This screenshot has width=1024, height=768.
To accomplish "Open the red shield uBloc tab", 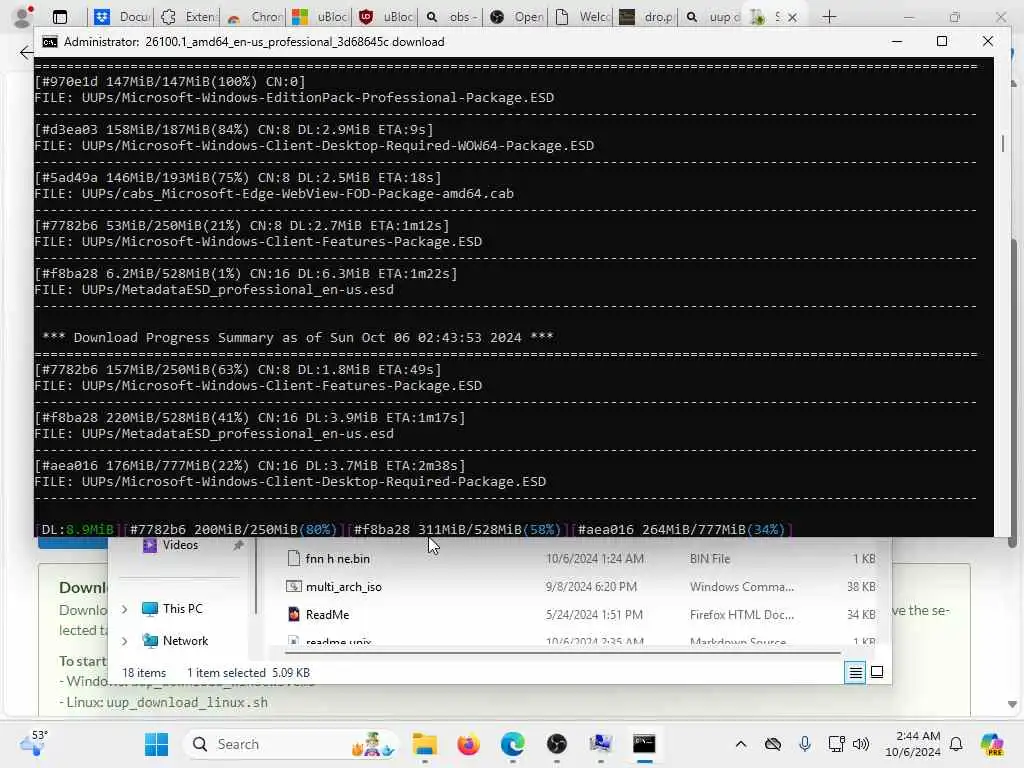I will click(385, 16).
